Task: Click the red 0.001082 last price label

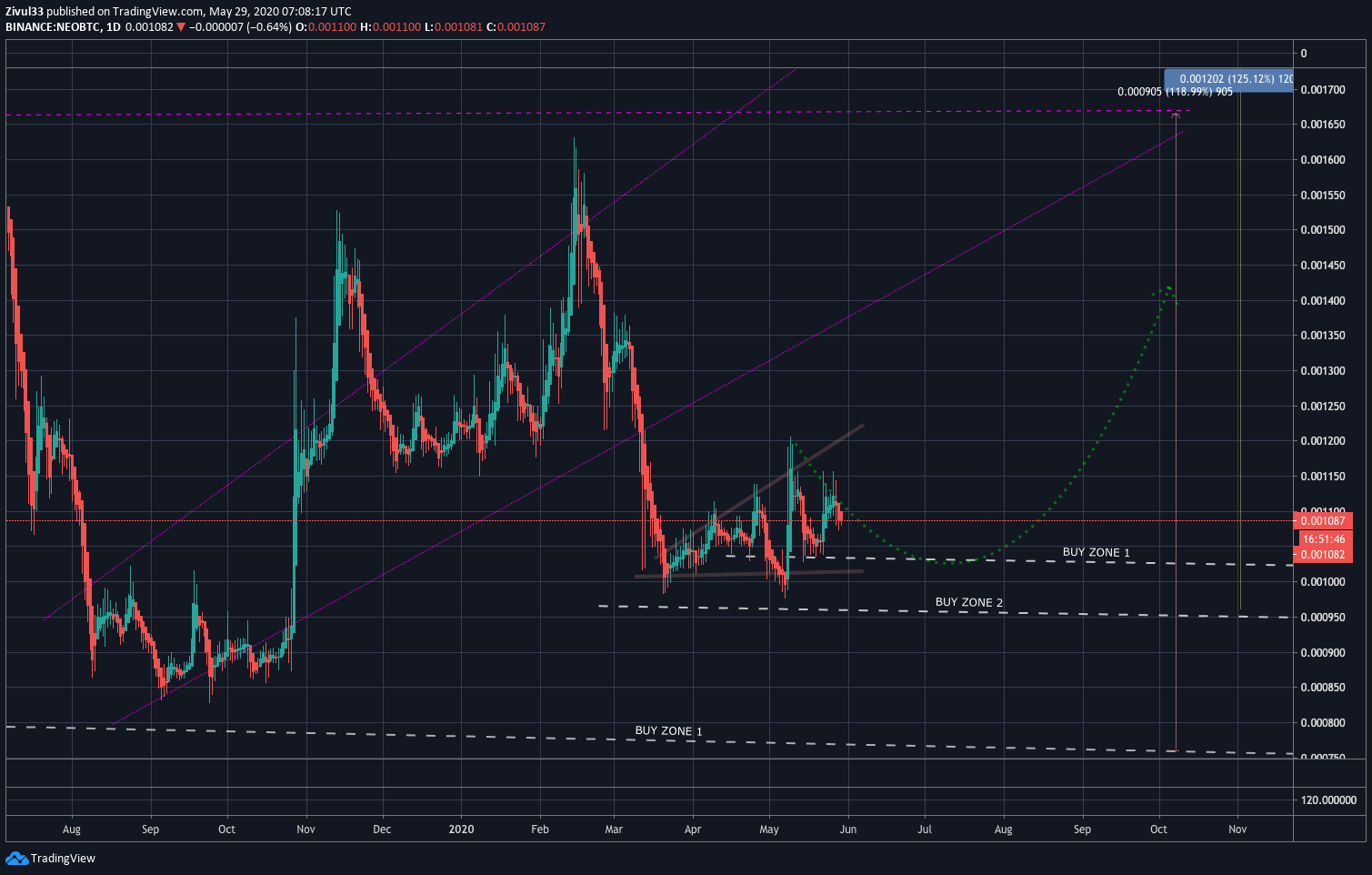Action: [x=1323, y=554]
